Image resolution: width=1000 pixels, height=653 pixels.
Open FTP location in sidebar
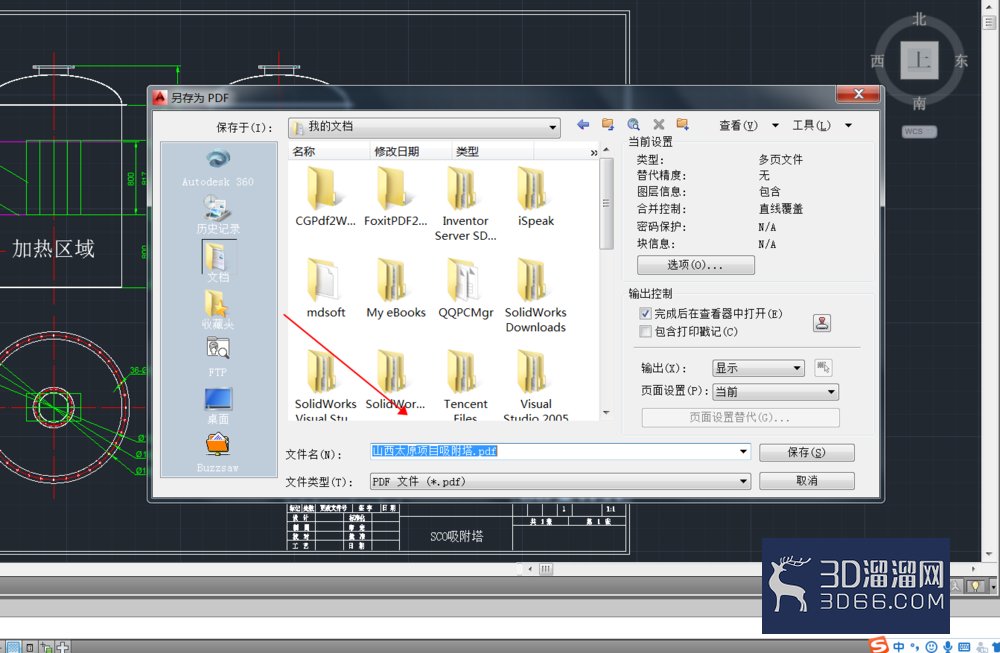pyautogui.click(x=217, y=356)
